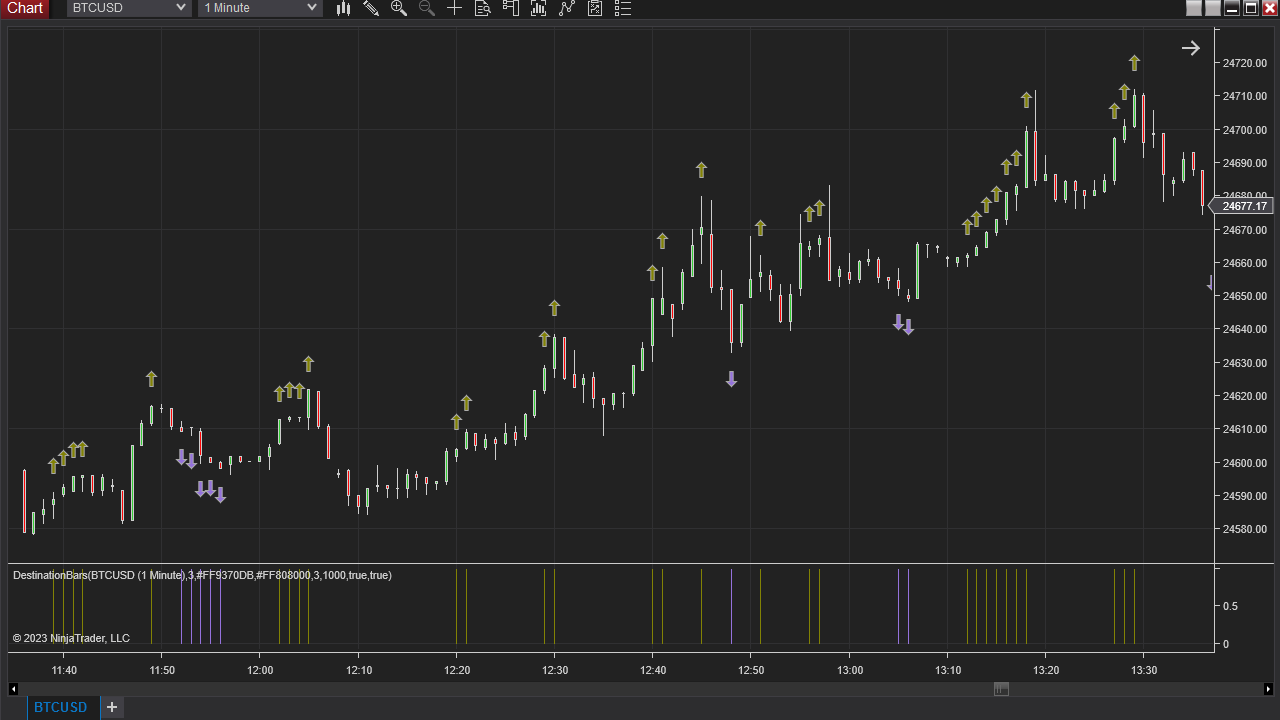This screenshot has height=720, width=1280.
Task: Click the topmost up arrow near 24720
Action: click(1134, 63)
